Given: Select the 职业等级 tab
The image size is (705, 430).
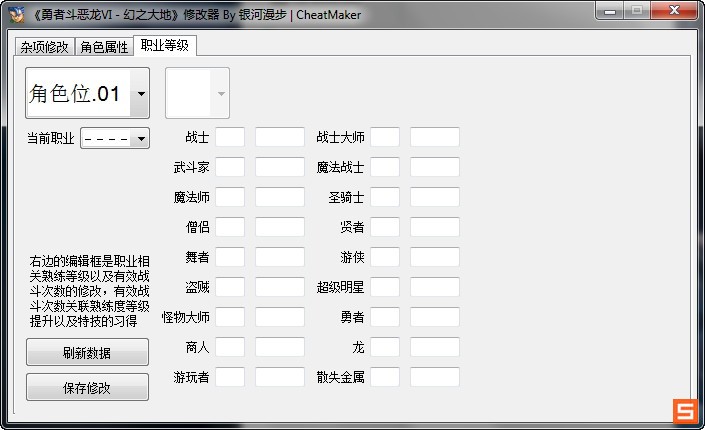Looking at the screenshot, I should point(165,46).
